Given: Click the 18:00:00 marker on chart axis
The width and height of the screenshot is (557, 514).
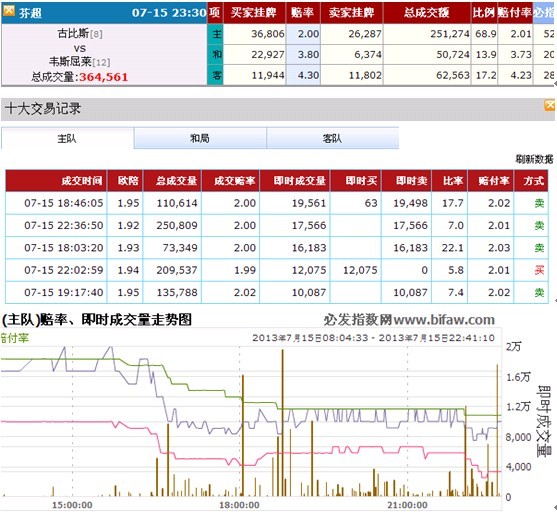Looking at the screenshot, I should [239, 505].
